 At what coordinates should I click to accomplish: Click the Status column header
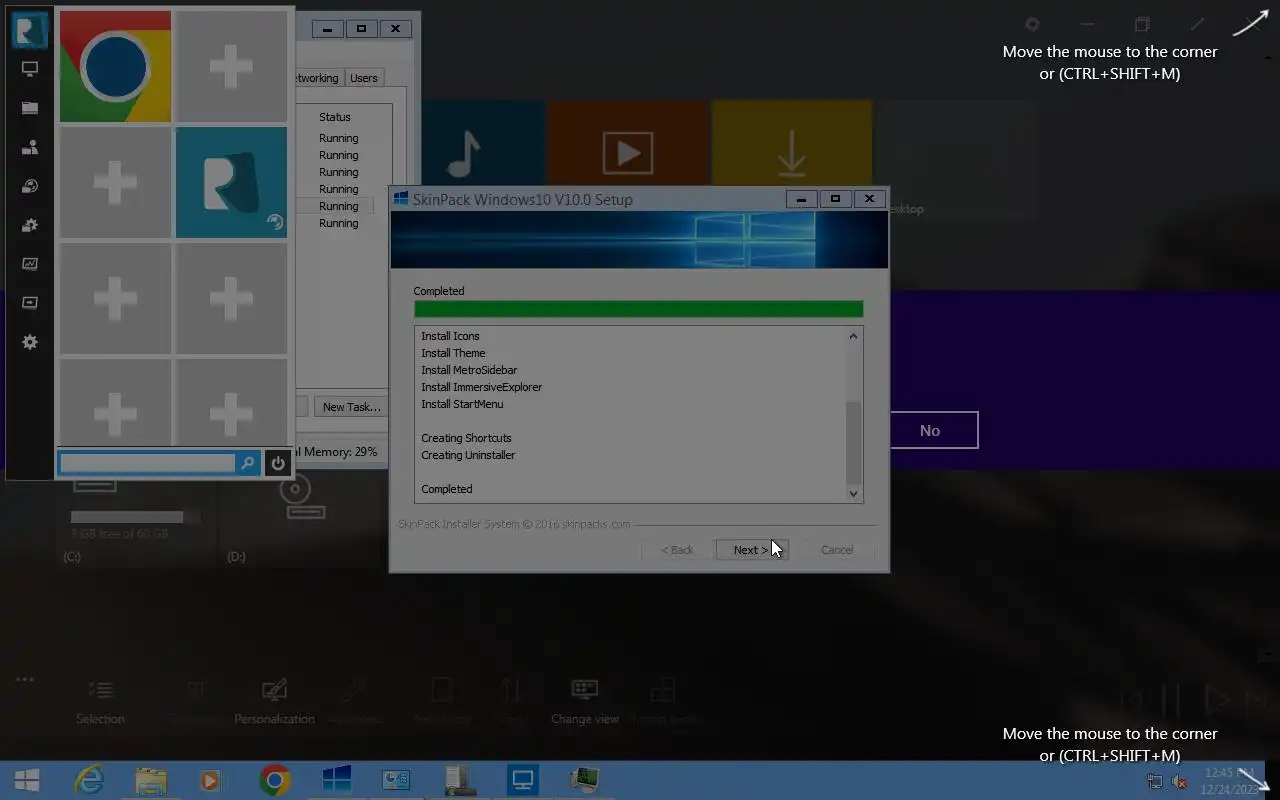[x=335, y=117]
